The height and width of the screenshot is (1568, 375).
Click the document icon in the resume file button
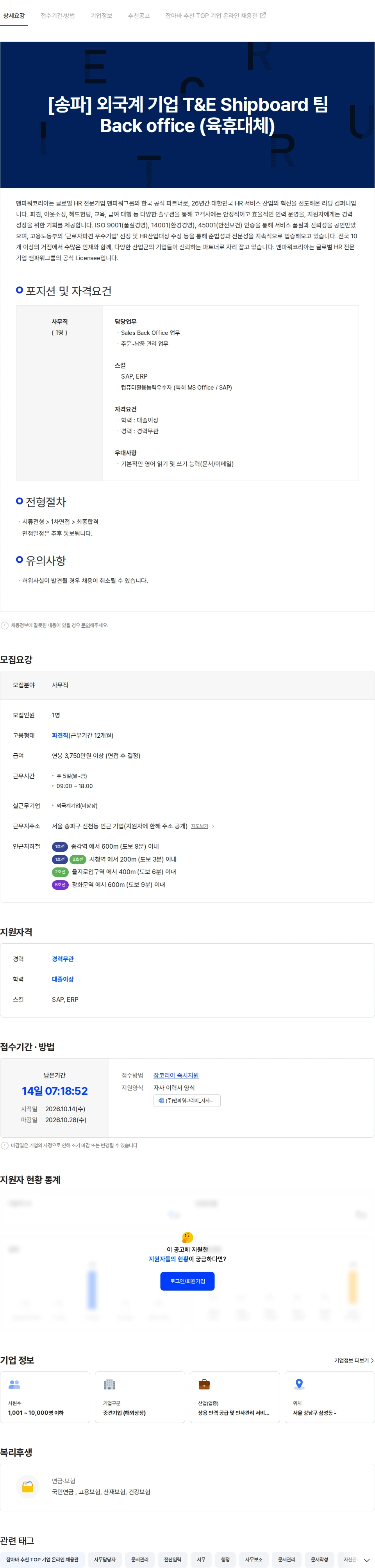click(x=161, y=1101)
